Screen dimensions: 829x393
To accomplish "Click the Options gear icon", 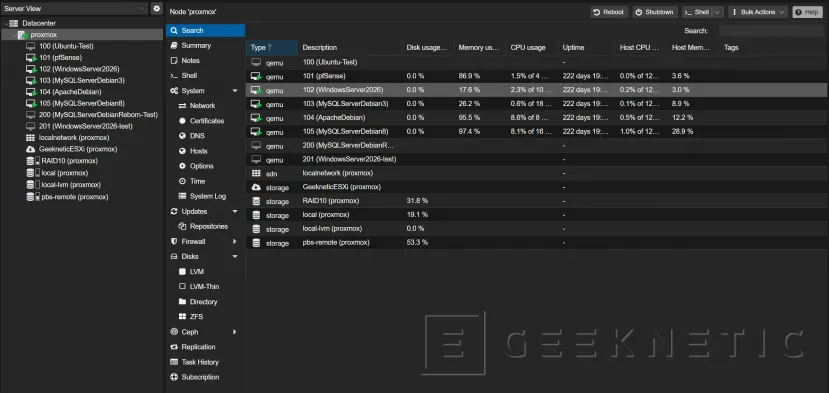I will [182, 166].
